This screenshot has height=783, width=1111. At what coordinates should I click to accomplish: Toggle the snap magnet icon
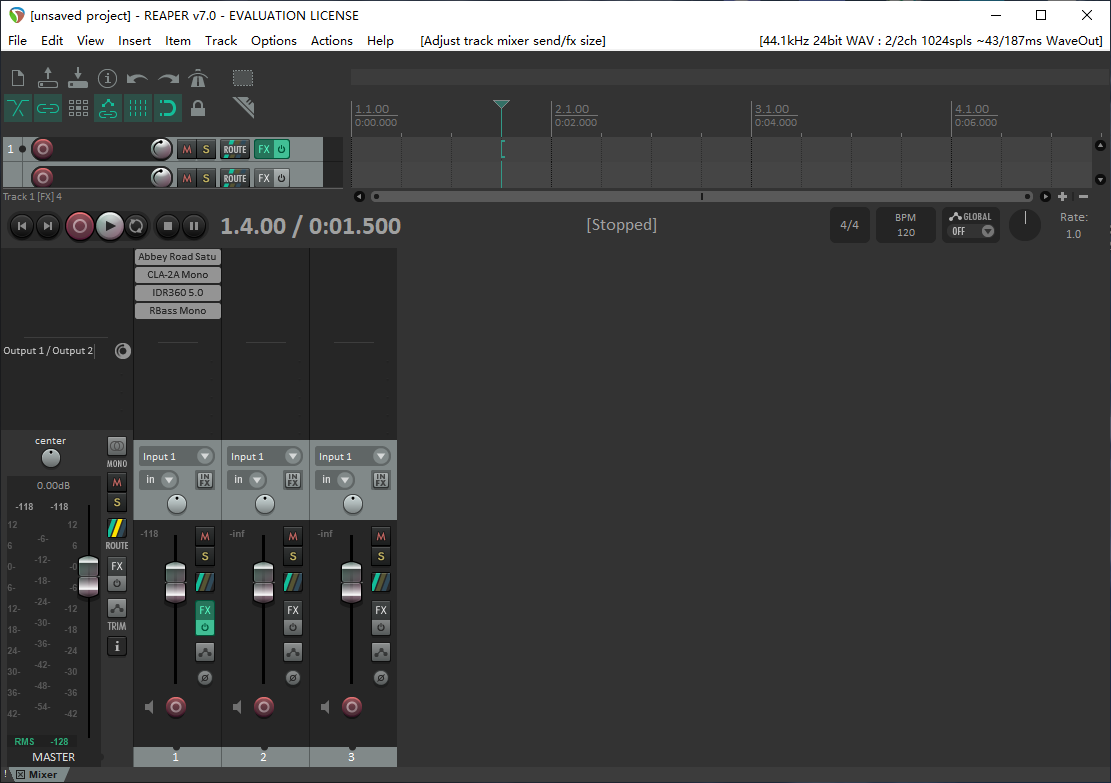(168, 108)
